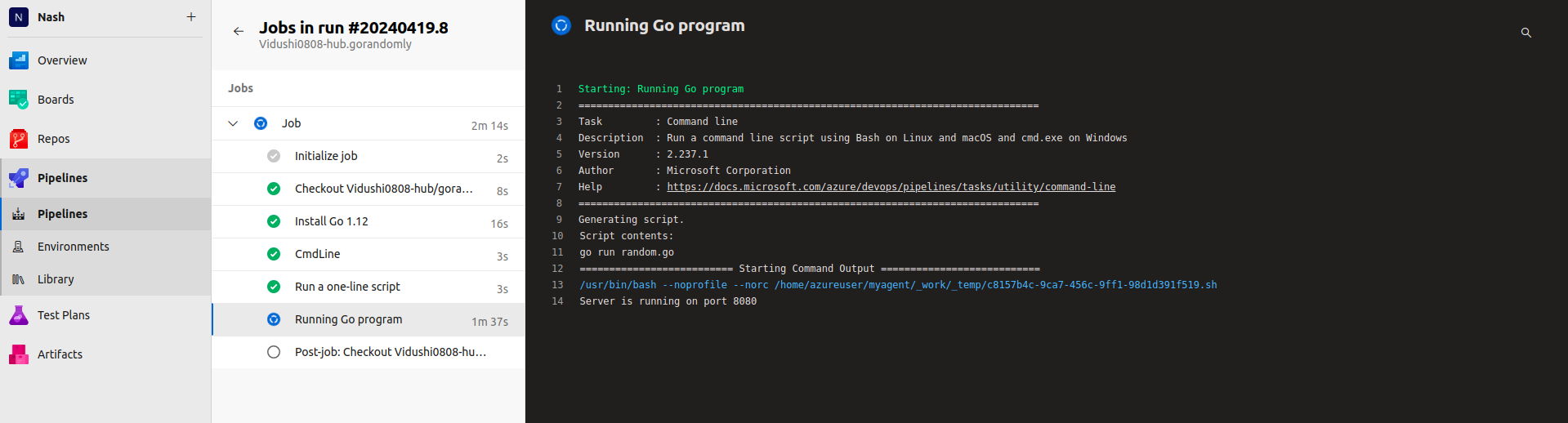
Task: Select the Pipelines sub-item under Pipelines
Action: (x=62, y=214)
